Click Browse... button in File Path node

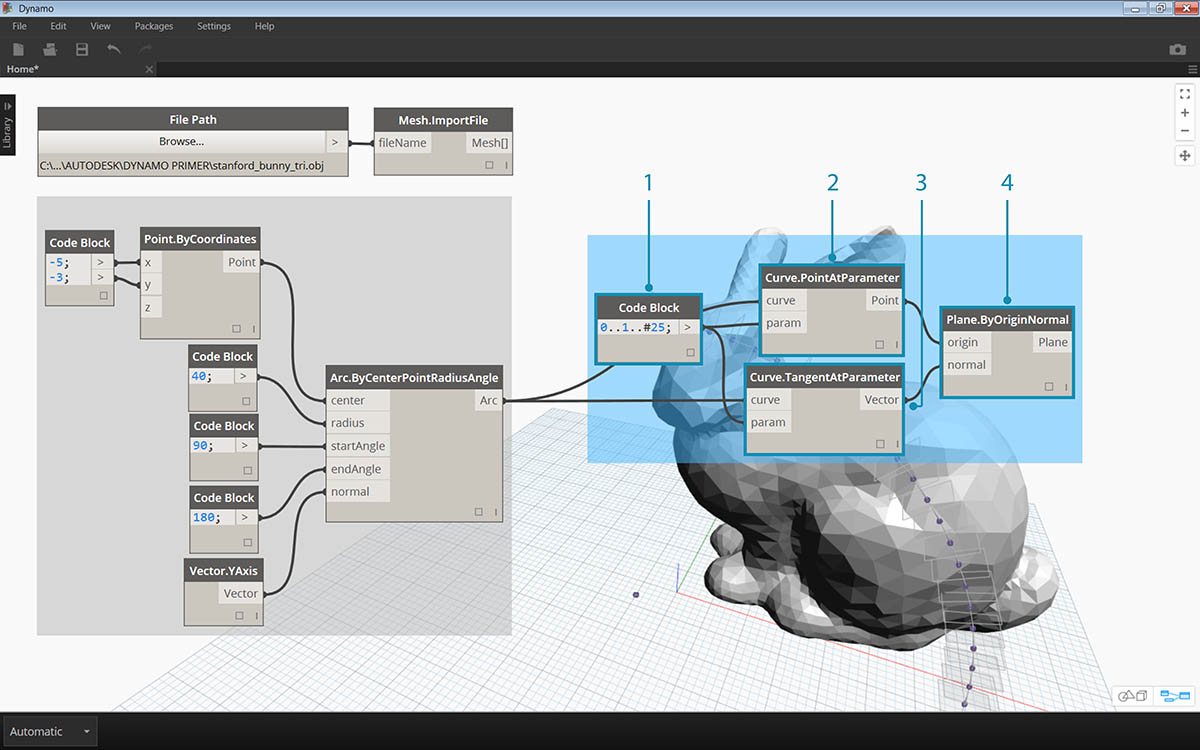coord(181,142)
